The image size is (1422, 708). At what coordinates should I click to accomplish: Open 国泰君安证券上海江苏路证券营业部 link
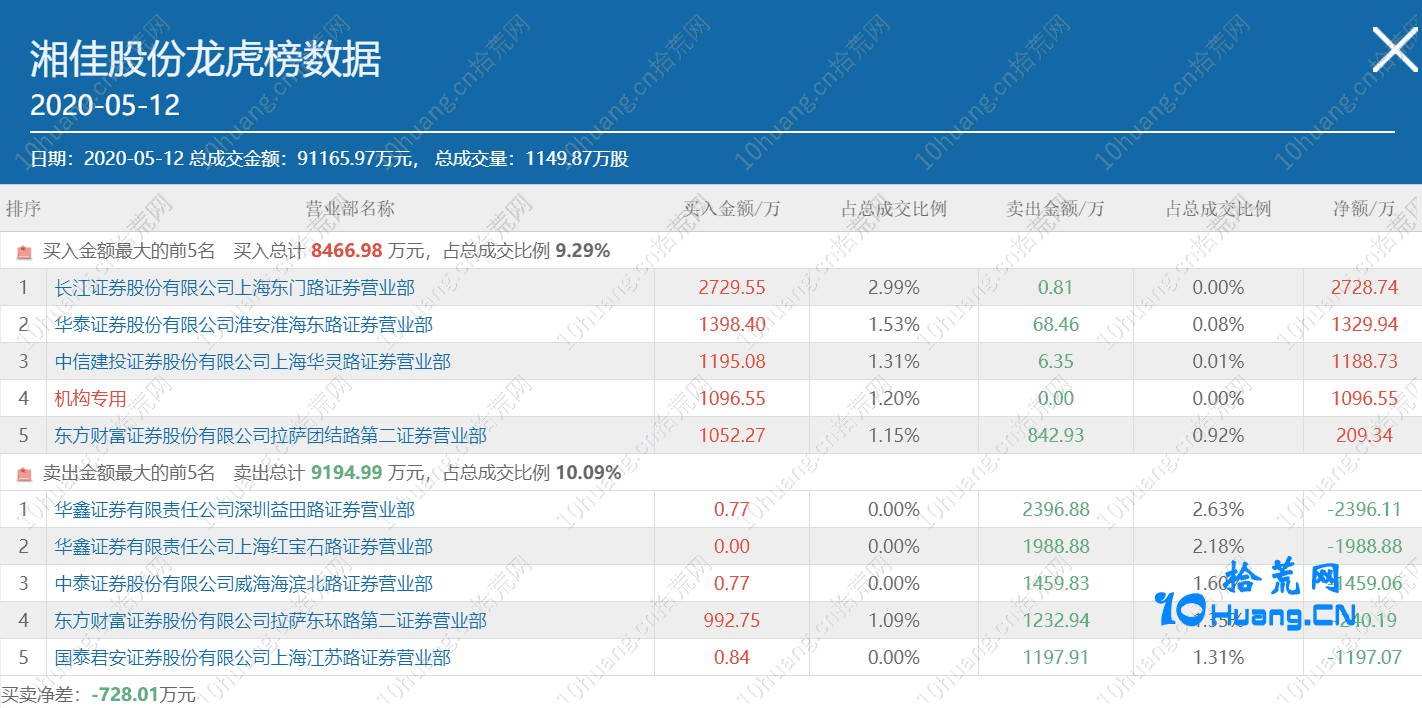[x=252, y=658]
